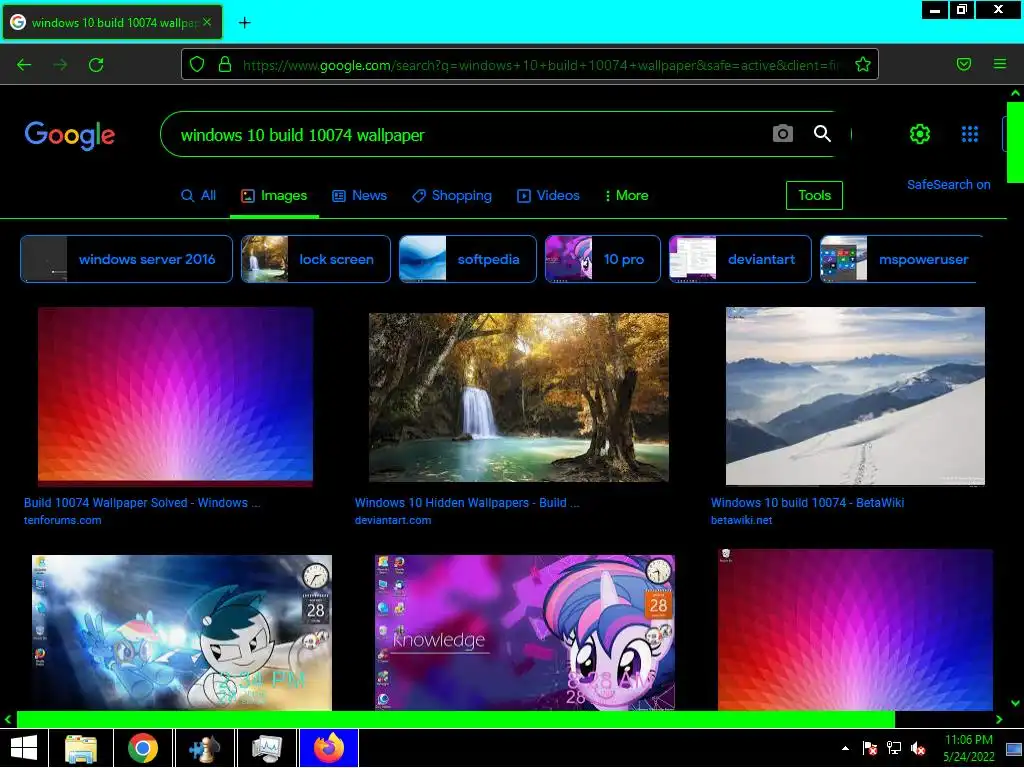The image size is (1024, 768).
Task: Click in the Google search box text
Action: [x=302, y=135]
